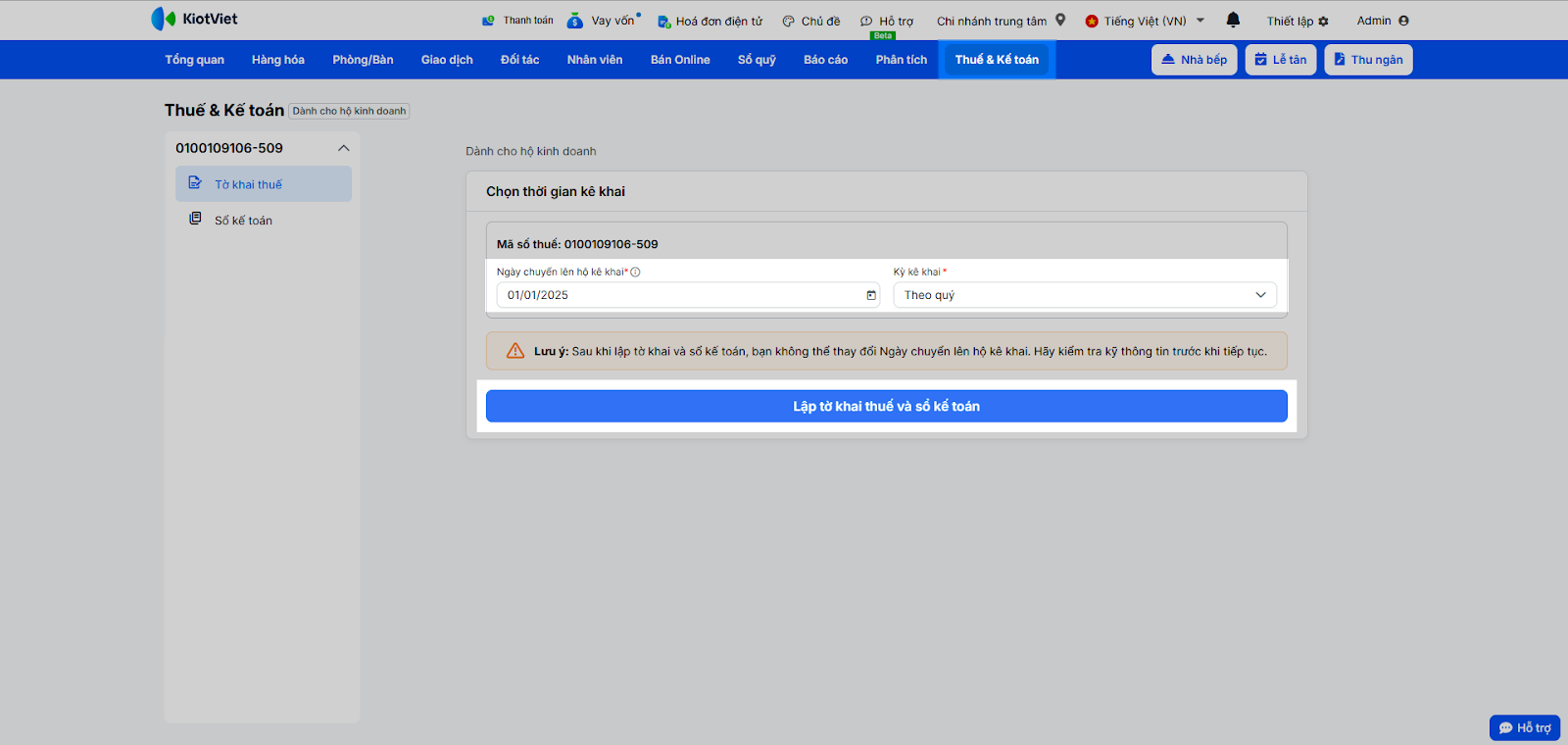Click the Admin user label

(1374, 21)
